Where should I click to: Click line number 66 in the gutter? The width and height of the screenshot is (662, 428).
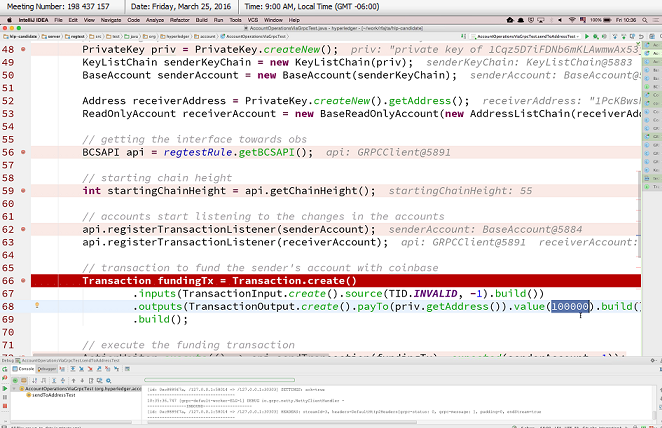pyautogui.click(x=8, y=281)
